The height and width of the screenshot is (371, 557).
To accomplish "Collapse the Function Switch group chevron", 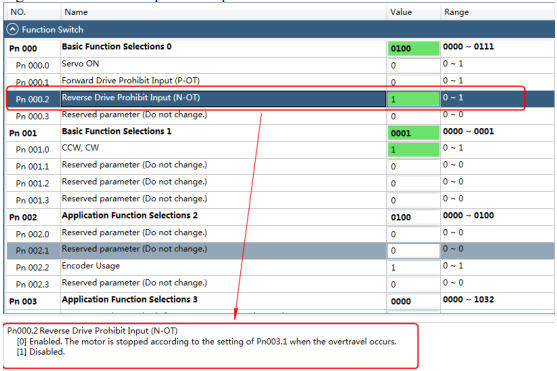I will (12, 29).
